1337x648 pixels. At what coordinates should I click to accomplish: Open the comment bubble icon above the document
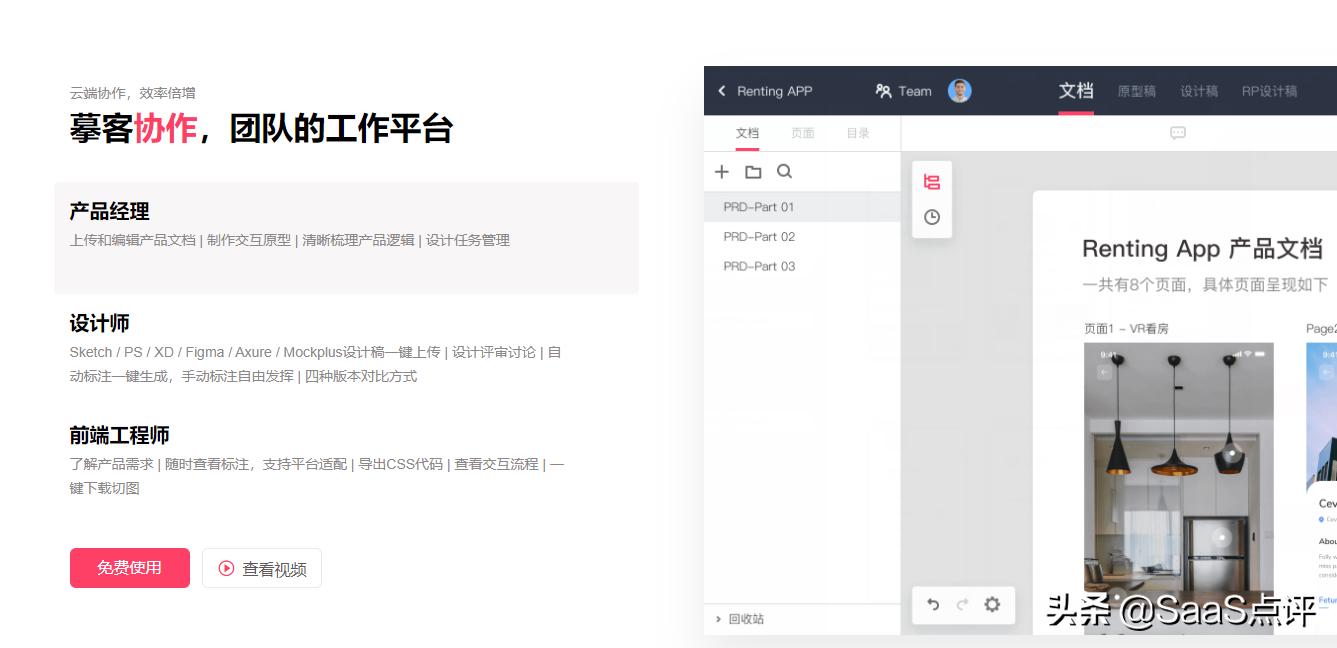coord(1176,132)
